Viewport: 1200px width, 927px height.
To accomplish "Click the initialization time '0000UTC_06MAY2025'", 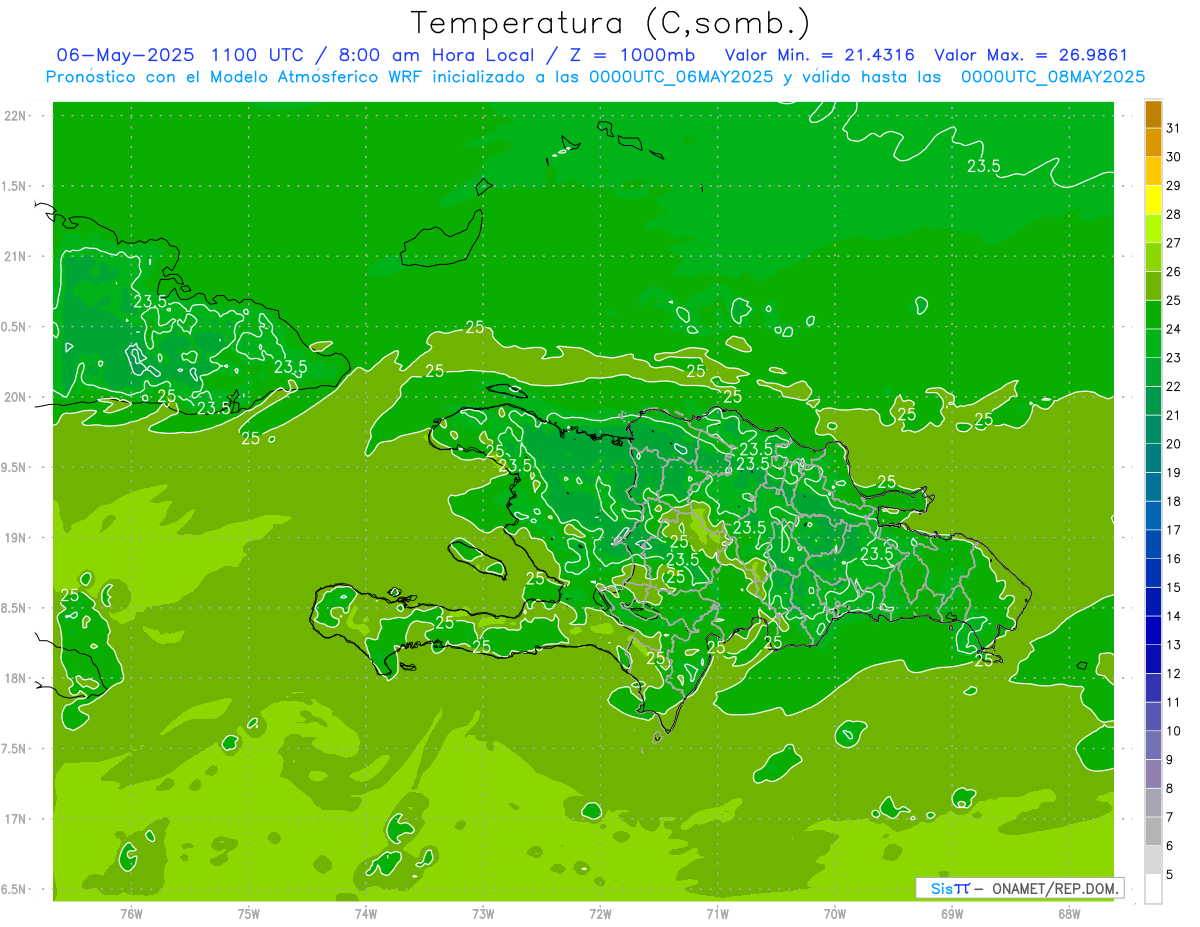I will click(682, 76).
